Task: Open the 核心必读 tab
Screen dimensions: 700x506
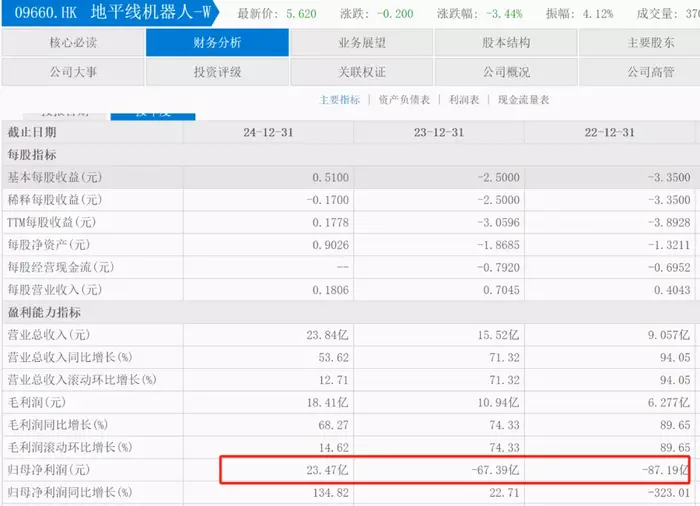Action: point(73,43)
